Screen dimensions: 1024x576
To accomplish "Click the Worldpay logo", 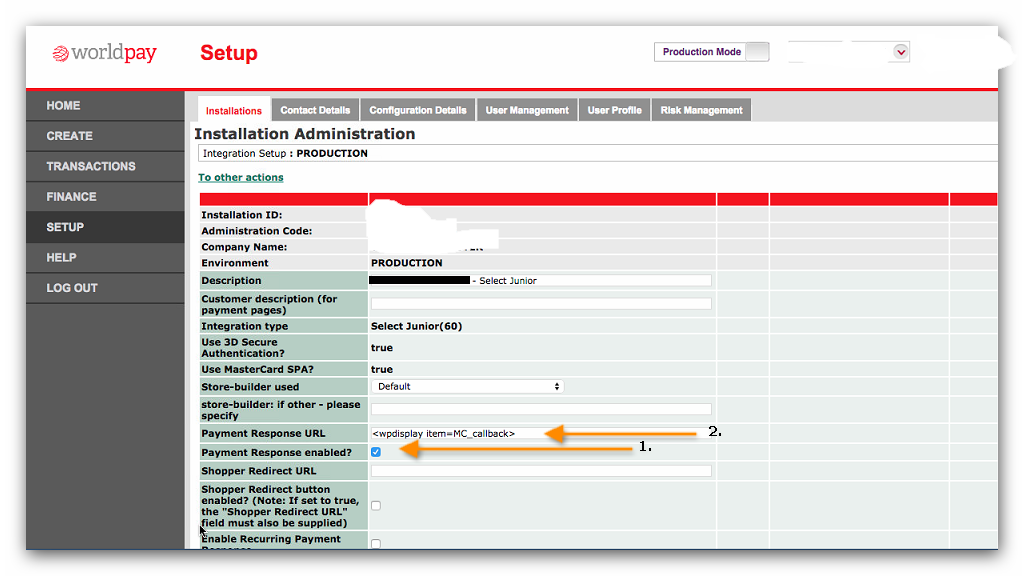I will point(104,53).
